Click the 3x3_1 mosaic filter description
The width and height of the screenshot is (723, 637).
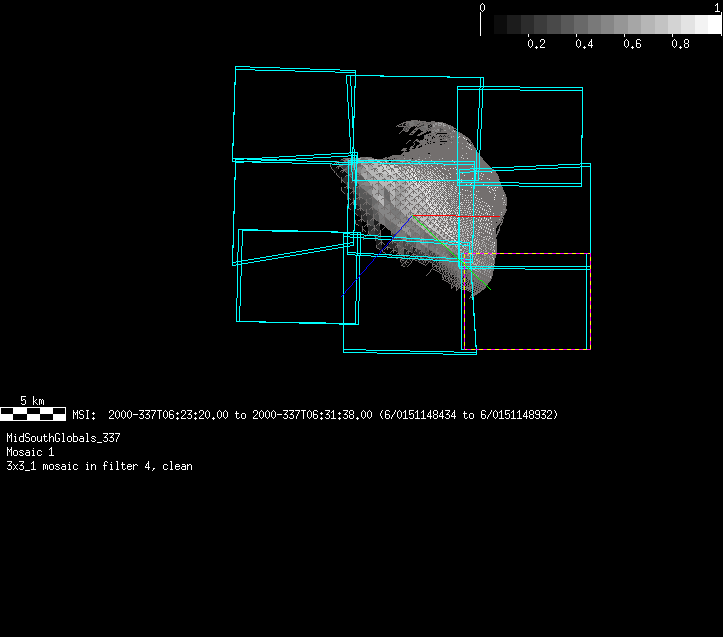(x=99, y=466)
